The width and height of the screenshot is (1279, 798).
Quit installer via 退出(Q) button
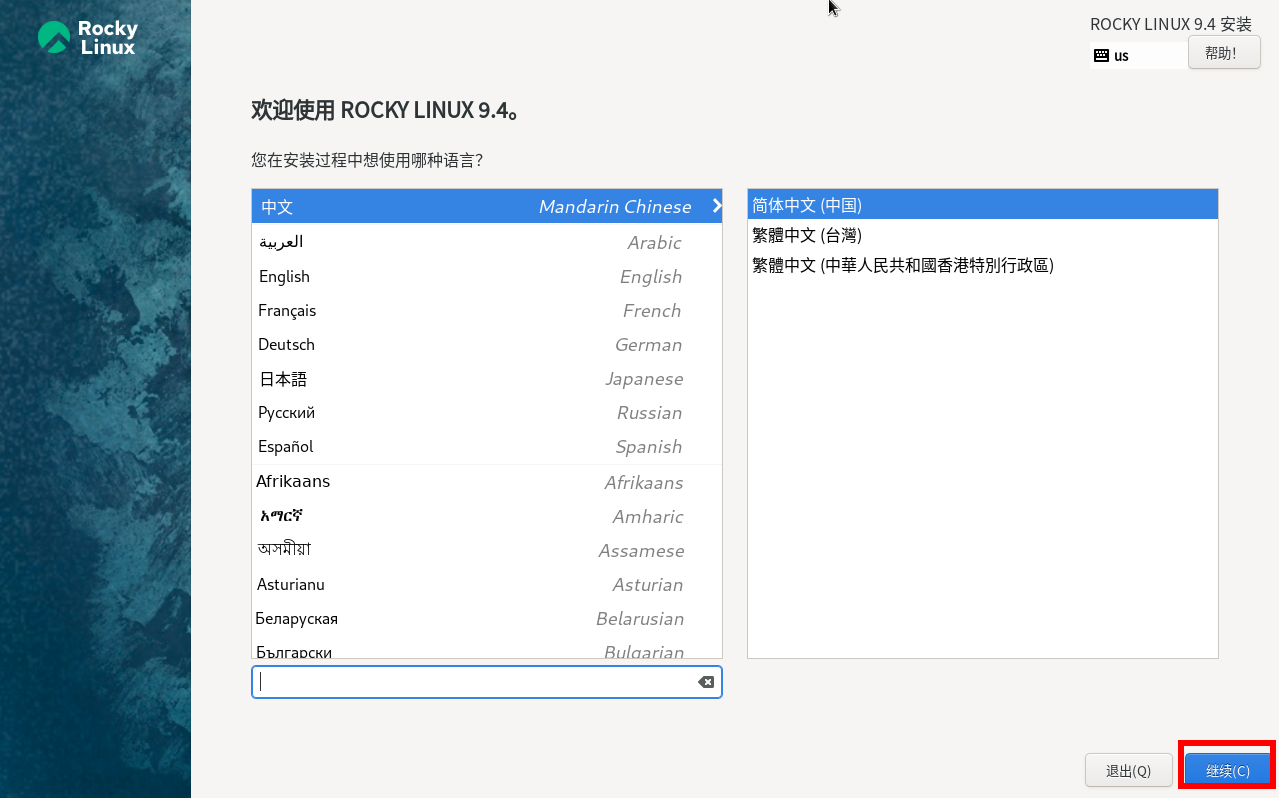pos(1129,771)
